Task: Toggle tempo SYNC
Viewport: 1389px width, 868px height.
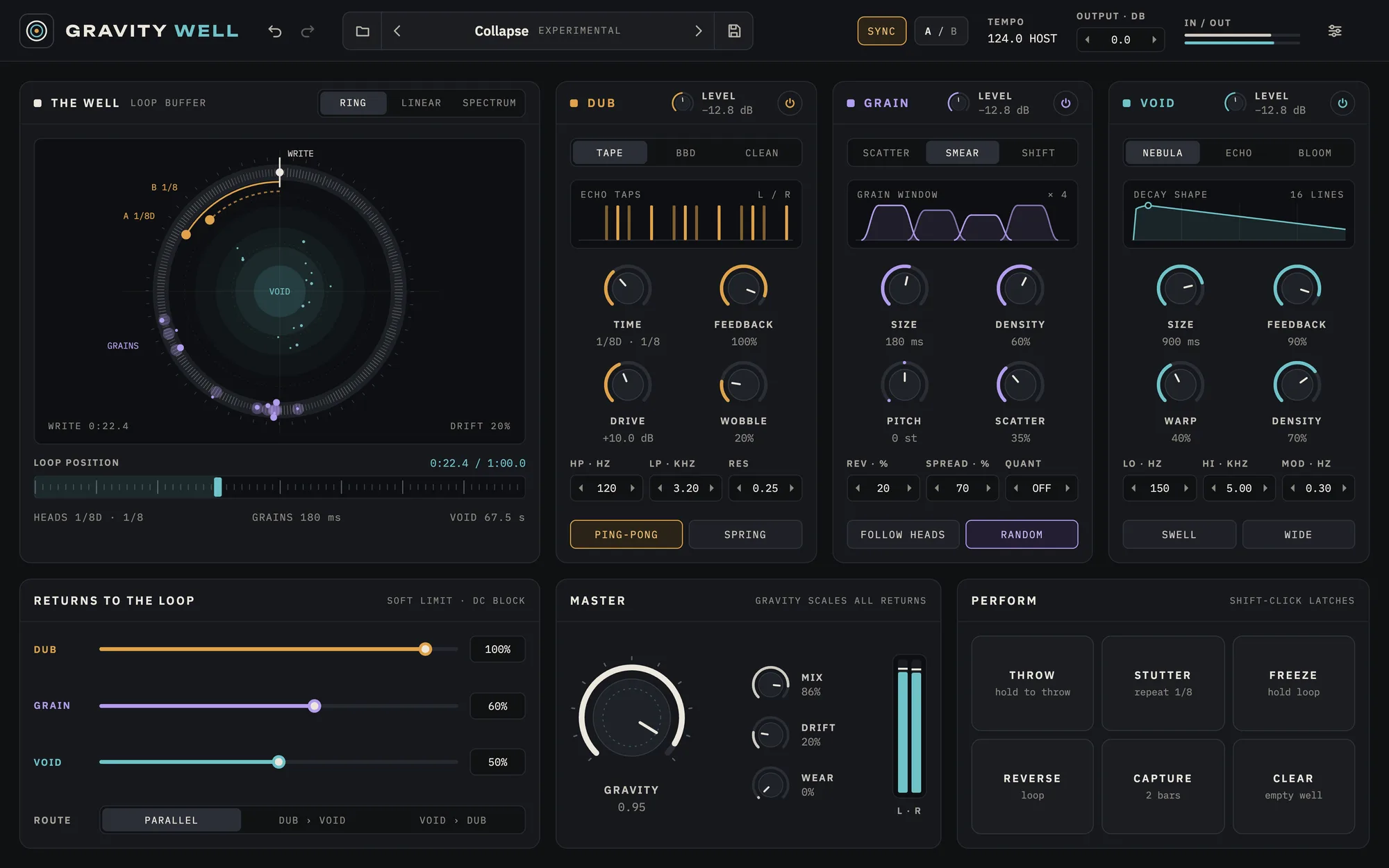Action: point(881,31)
